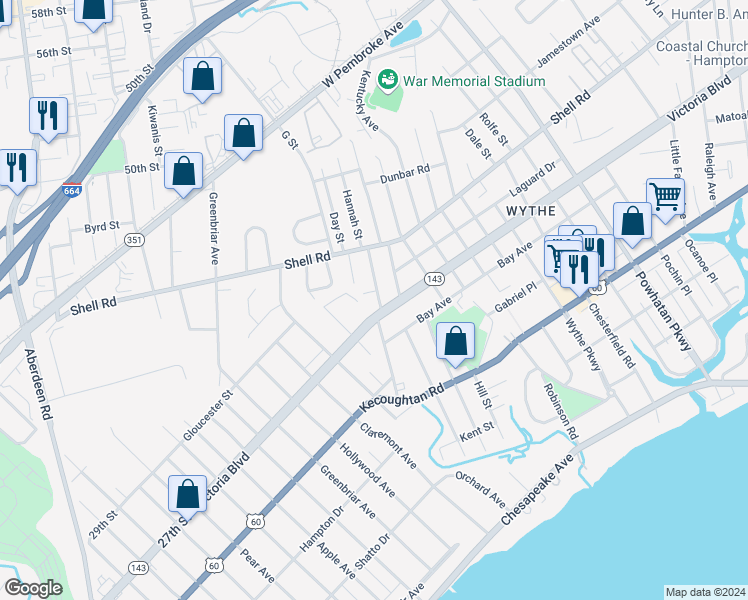Click the Byrd St label

click(102, 227)
